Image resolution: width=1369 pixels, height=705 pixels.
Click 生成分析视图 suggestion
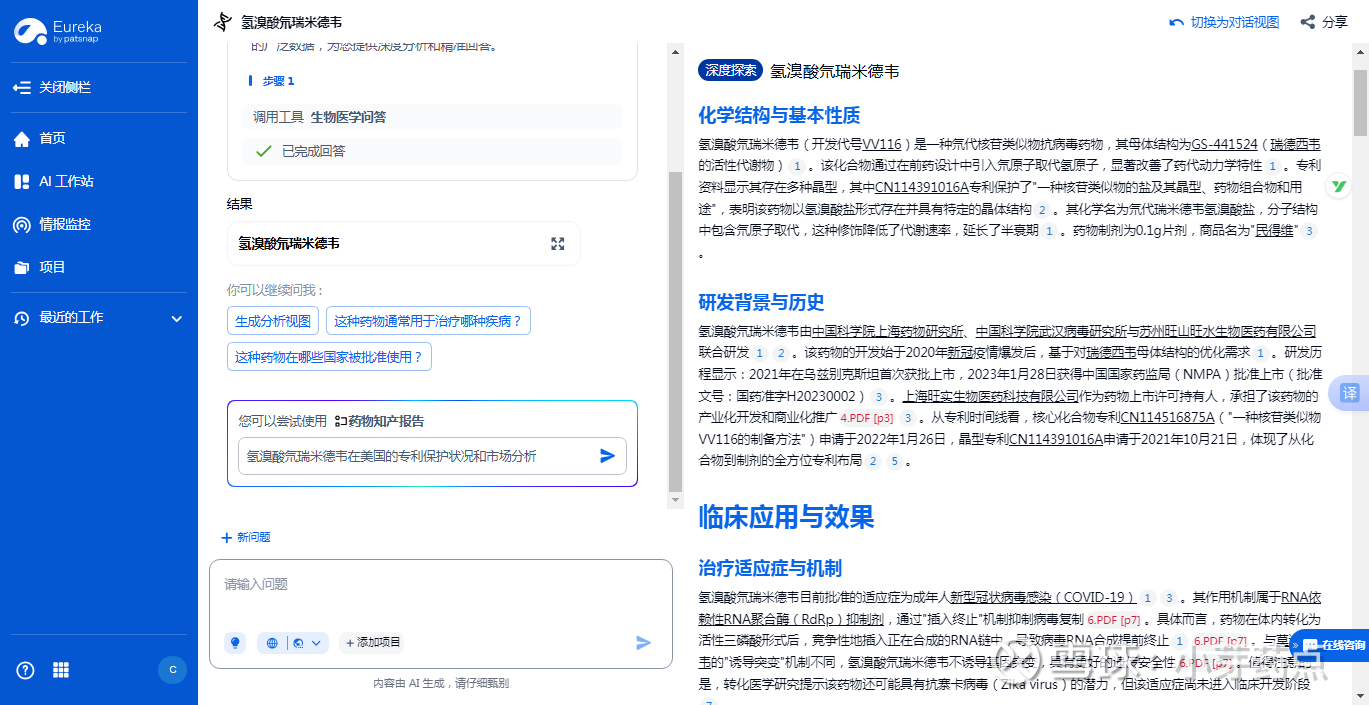(x=273, y=321)
